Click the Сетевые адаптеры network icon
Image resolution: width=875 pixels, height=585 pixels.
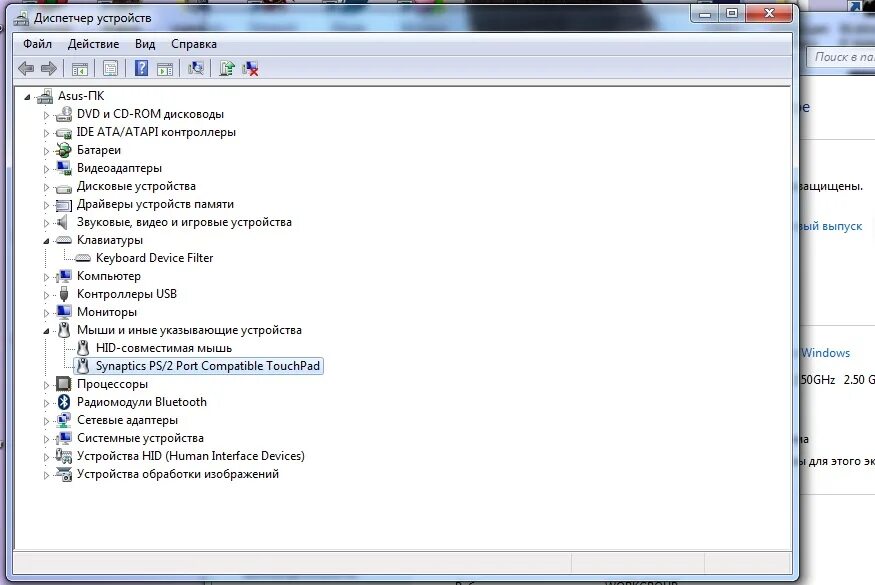(x=64, y=420)
